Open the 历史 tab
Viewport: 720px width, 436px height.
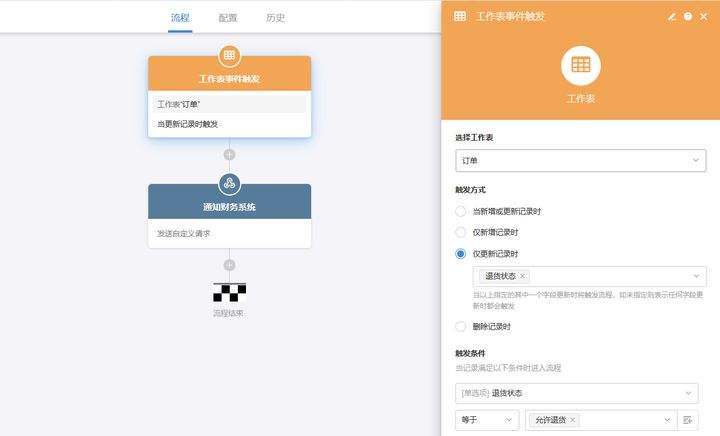pyautogui.click(x=275, y=18)
